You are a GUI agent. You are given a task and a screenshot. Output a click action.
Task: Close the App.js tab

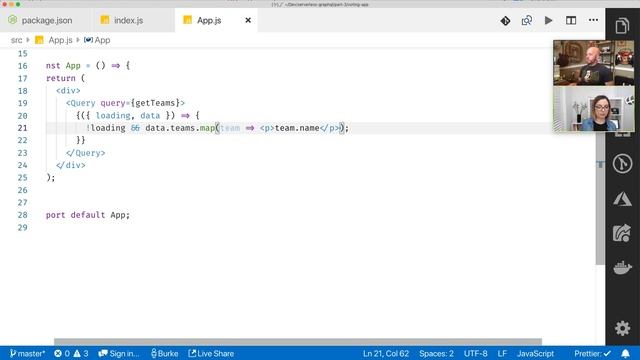(248, 20)
